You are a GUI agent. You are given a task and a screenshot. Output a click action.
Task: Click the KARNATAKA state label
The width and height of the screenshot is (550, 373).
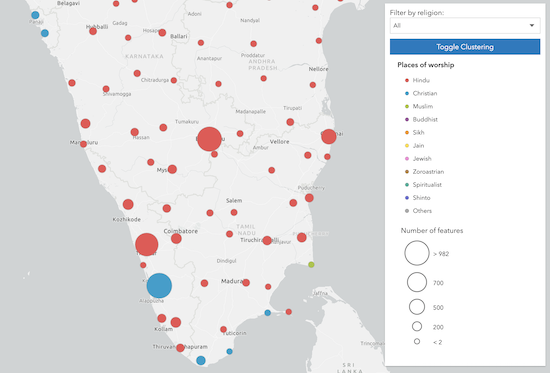[145, 56]
